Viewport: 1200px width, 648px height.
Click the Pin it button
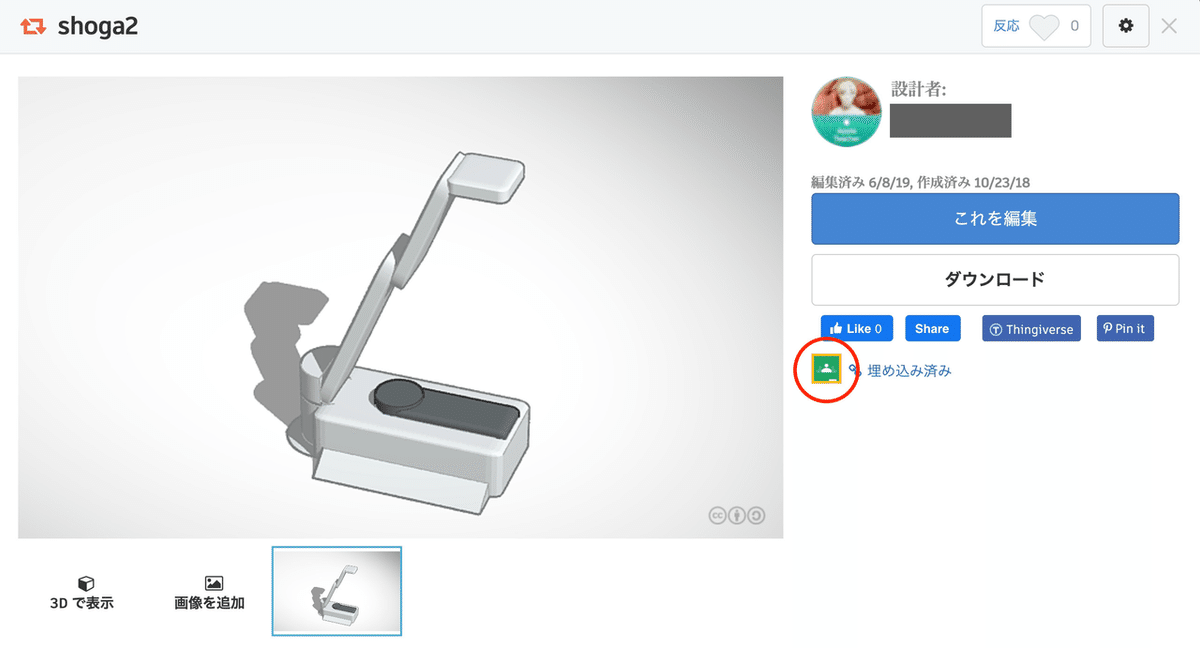[1125, 328]
